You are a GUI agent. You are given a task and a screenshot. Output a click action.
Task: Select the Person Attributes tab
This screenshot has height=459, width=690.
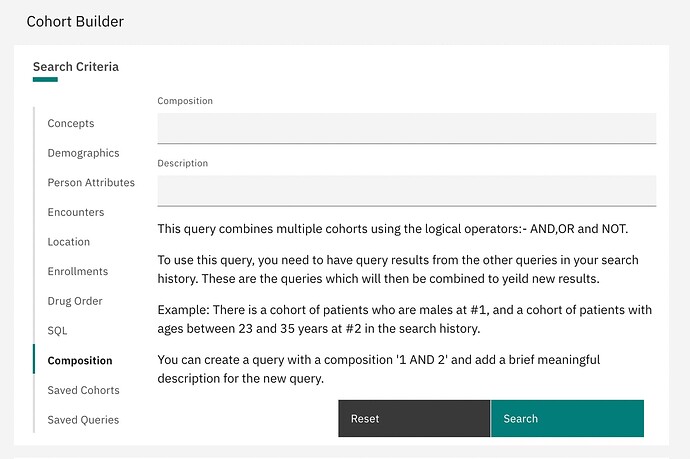(91, 183)
